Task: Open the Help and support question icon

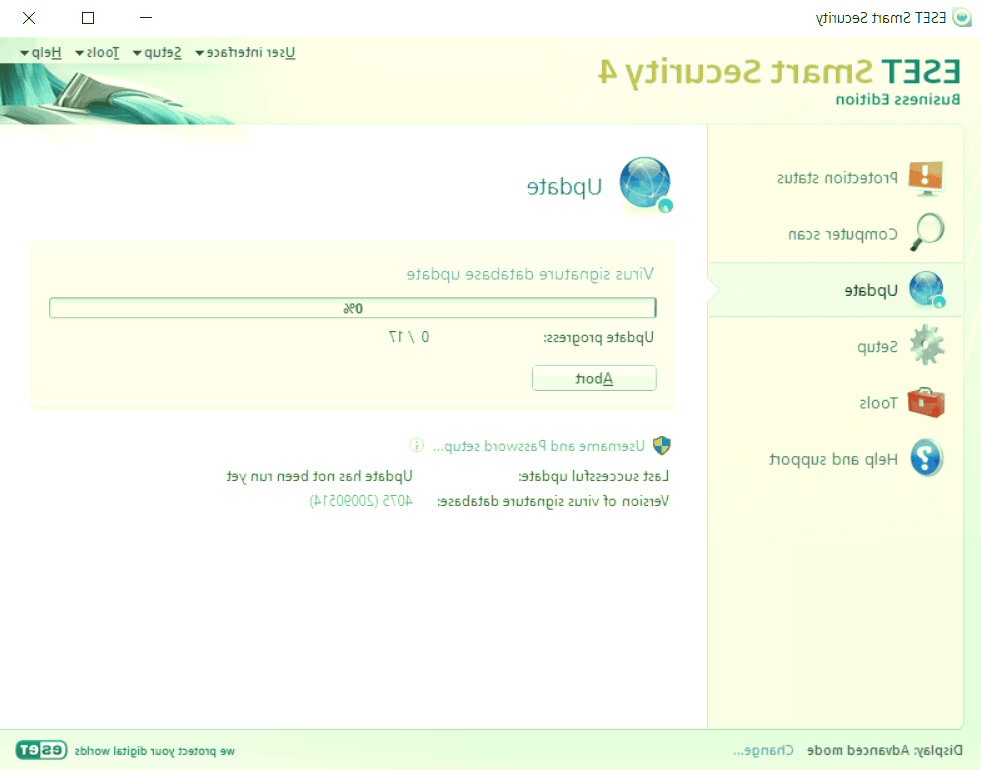Action: point(925,460)
